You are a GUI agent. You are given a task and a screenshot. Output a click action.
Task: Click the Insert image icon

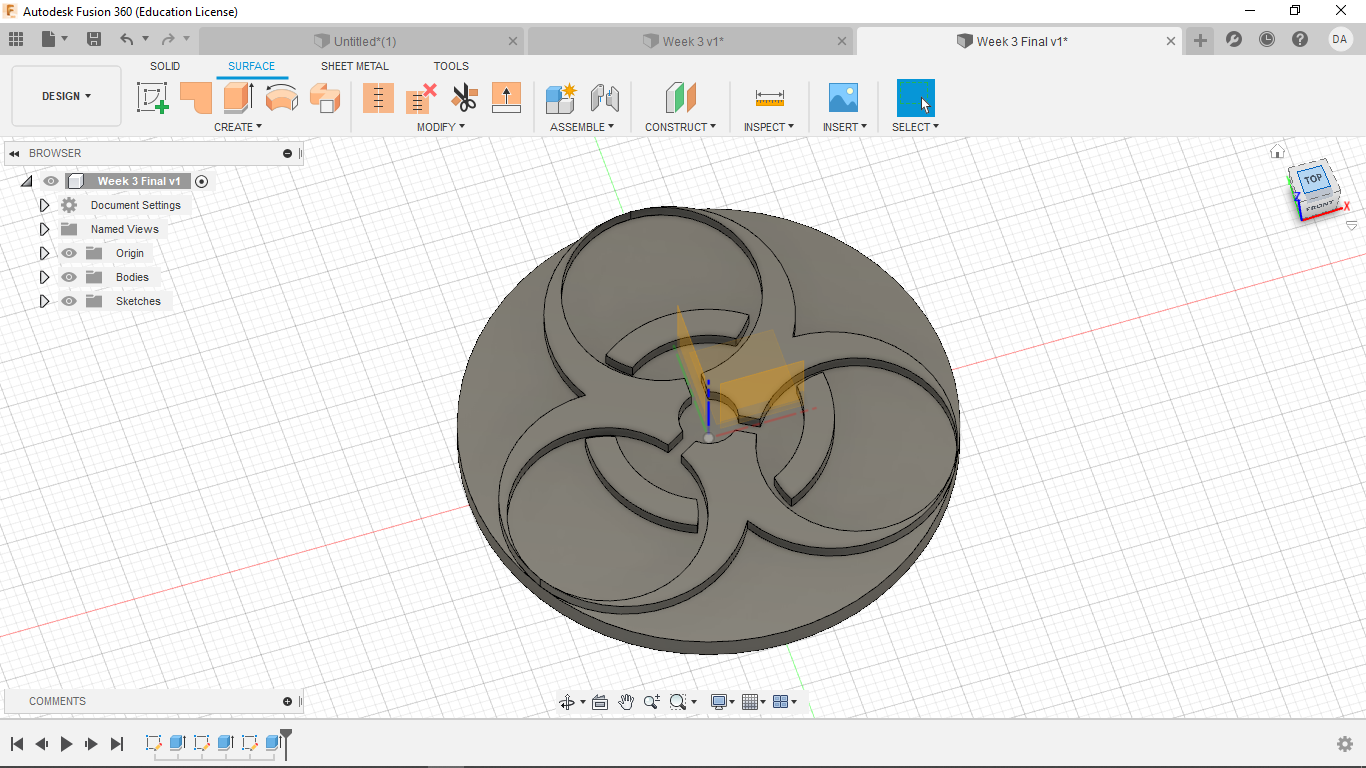tap(844, 97)
